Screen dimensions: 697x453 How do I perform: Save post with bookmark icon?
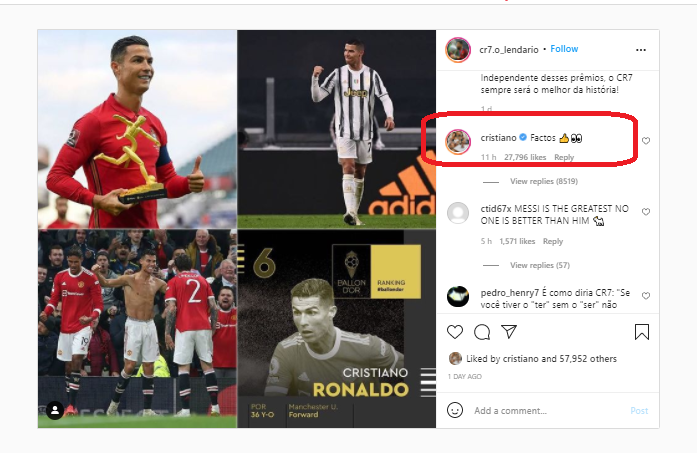(x=642, y=332)
